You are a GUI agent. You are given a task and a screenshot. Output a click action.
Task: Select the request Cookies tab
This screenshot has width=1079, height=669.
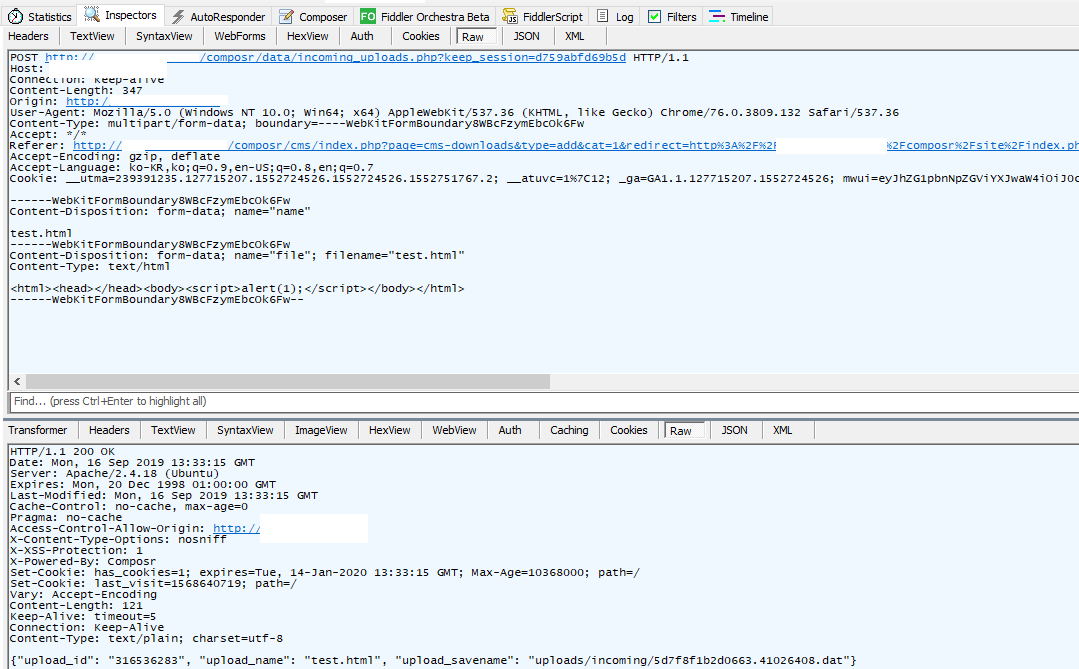coord(421,36)
